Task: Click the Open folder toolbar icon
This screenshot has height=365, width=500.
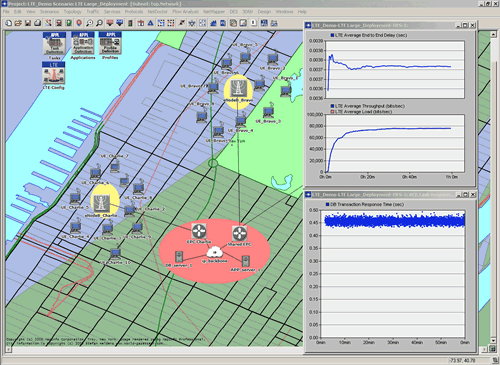Action: coord(18,23)
